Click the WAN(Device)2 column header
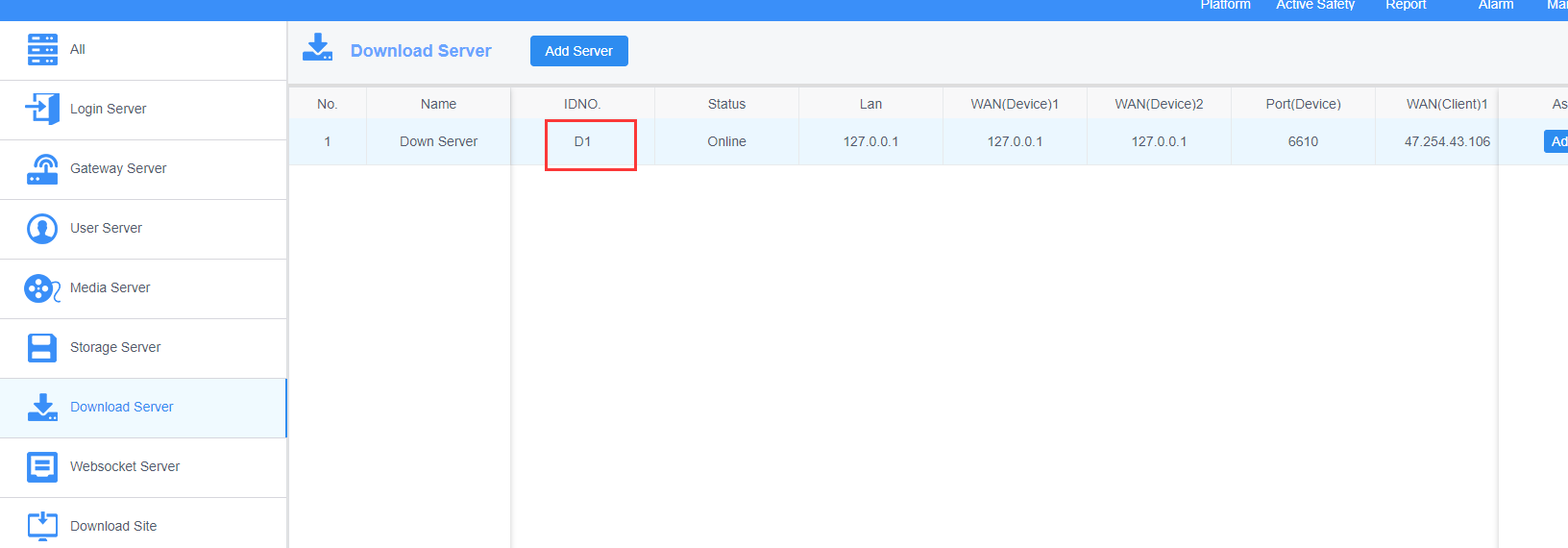Screen dimensions: 1568x548 (1159, 104)
